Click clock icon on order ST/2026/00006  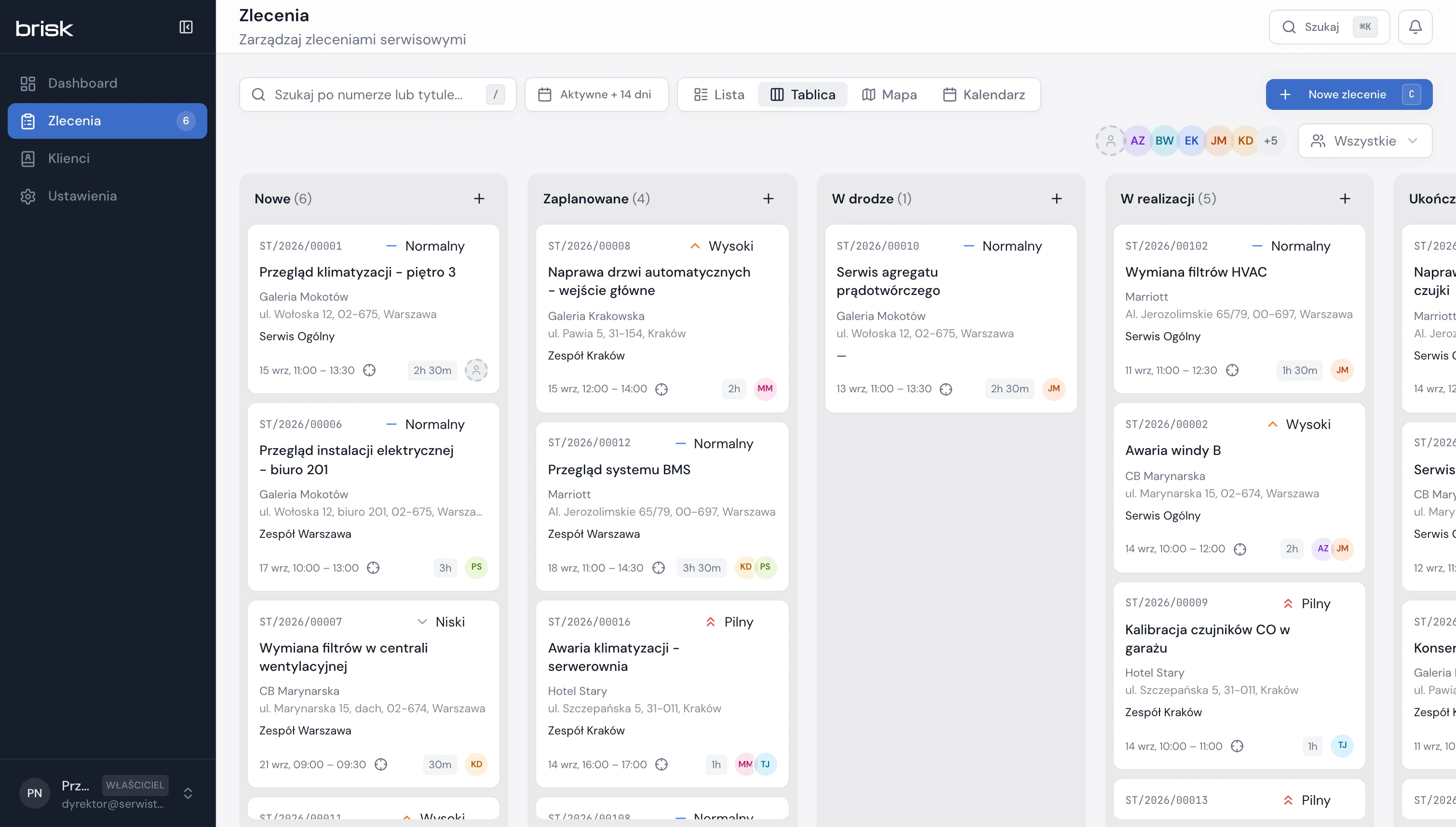click(373, 567)
